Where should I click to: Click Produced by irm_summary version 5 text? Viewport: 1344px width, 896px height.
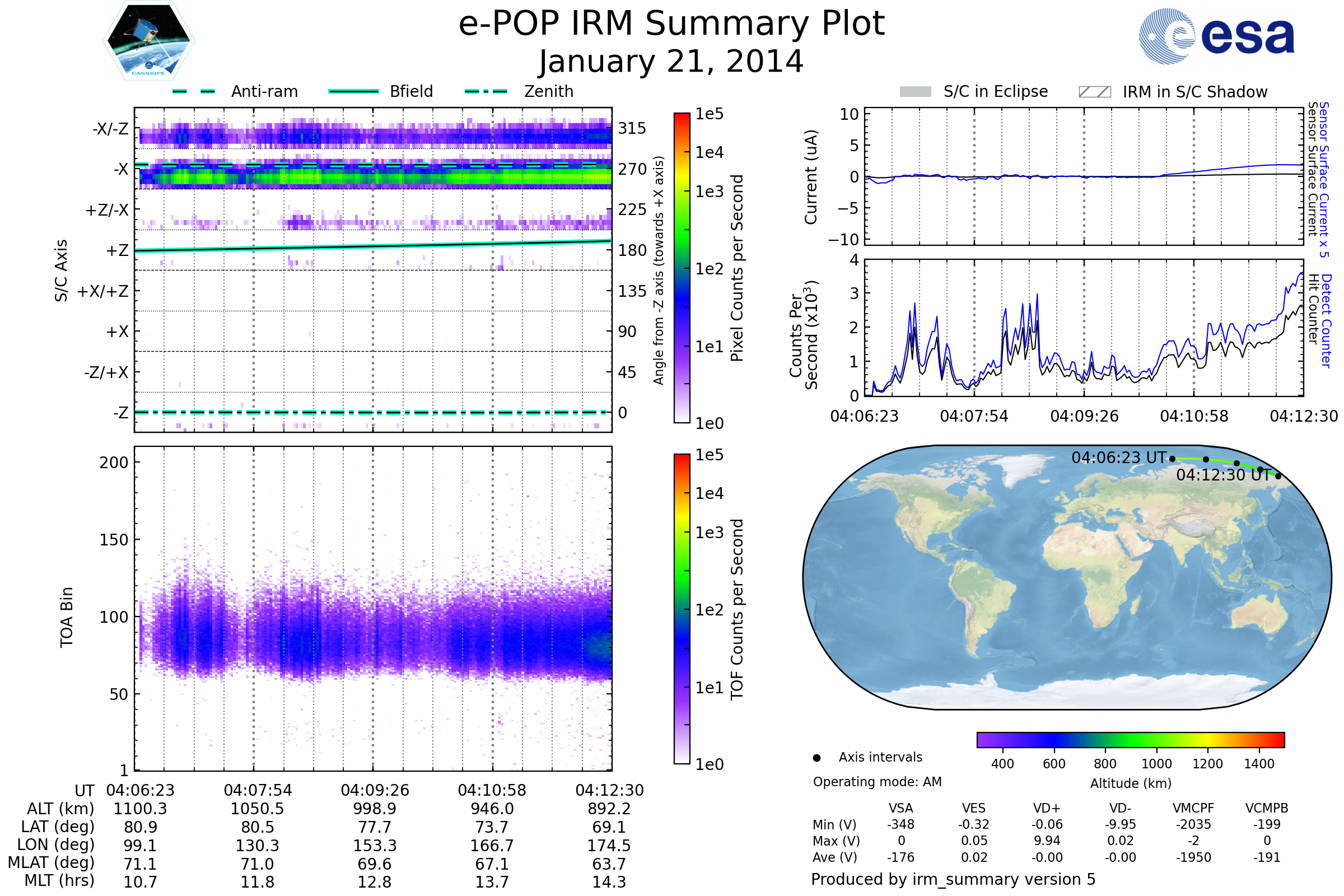point(953,879)
